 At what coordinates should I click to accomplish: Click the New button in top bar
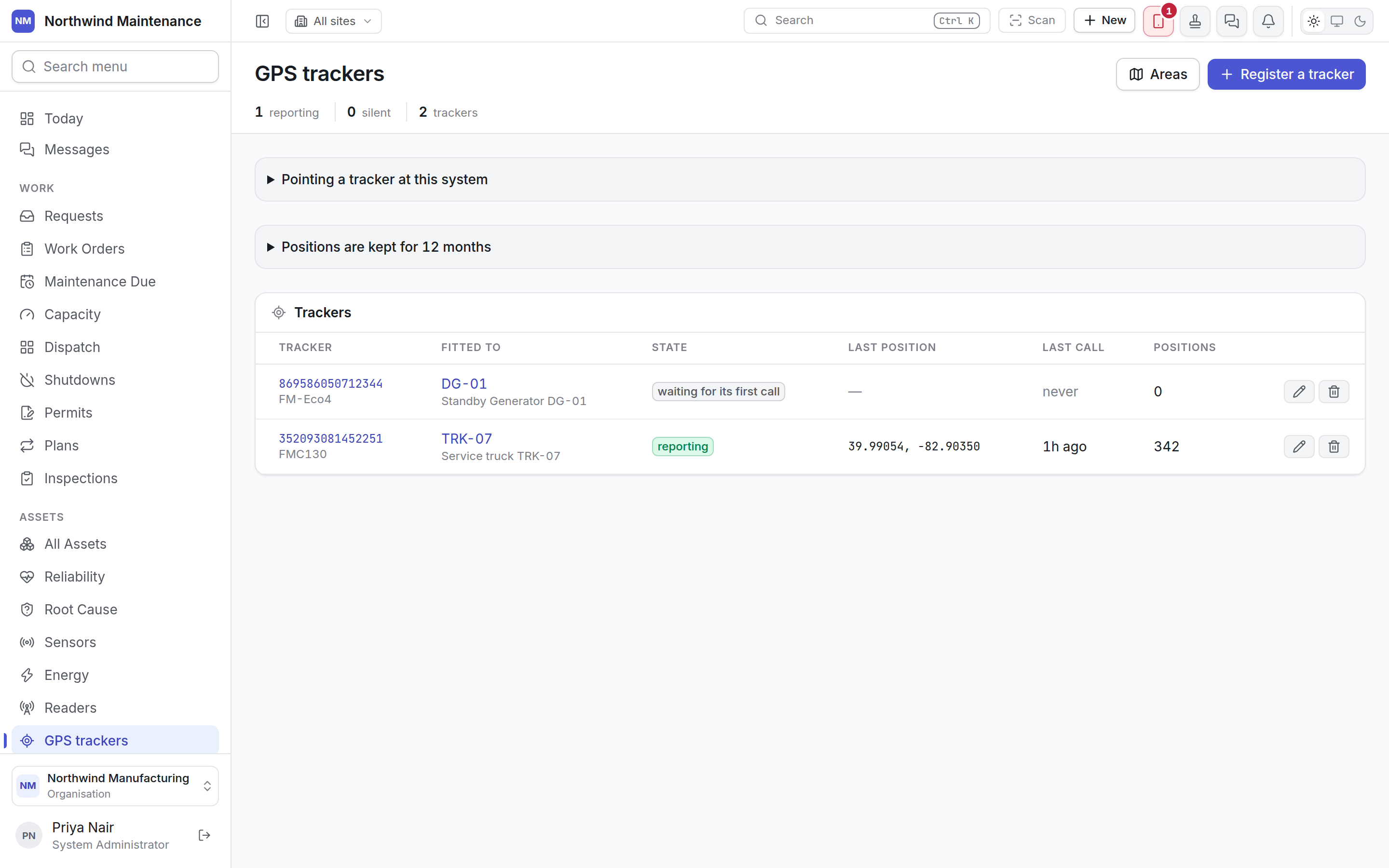(x=1104, y=21)
